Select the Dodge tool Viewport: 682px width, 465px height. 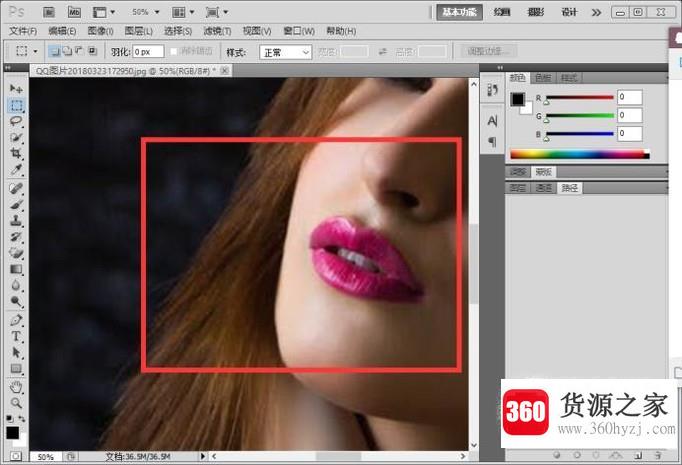coord(16,301)
